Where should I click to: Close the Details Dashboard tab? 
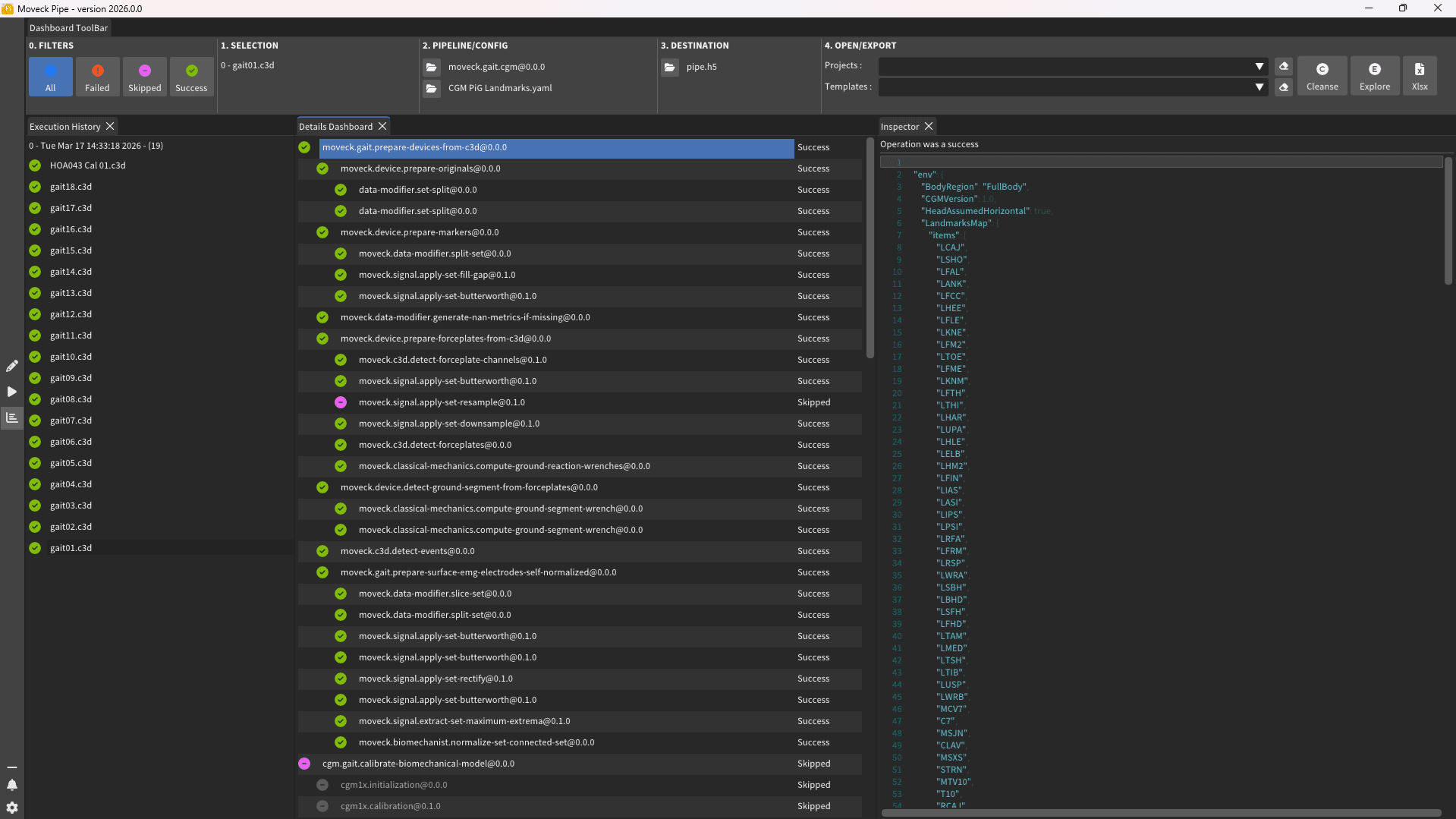(x=382, y=126)
